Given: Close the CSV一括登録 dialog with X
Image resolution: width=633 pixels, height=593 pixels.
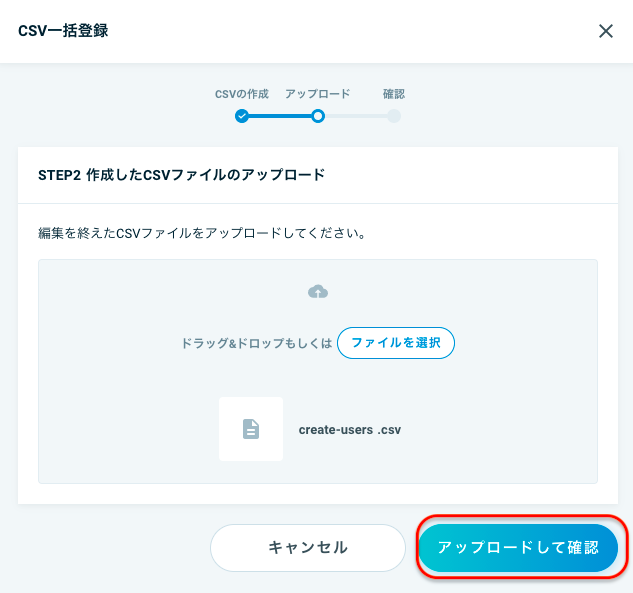Looking at the screenshot, I should 606,31.
